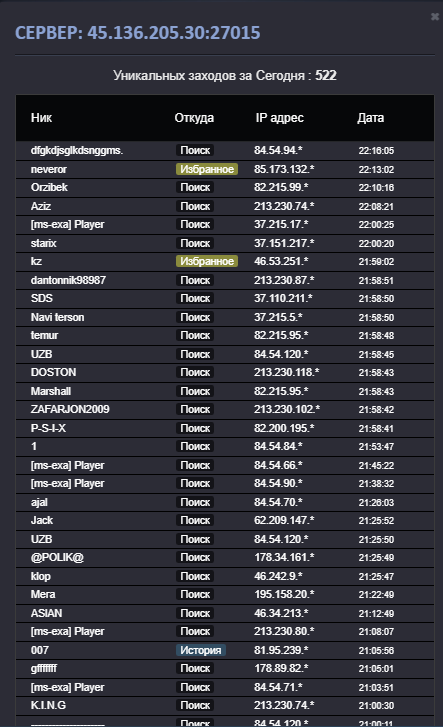Screen dimensions: 443x727
Task: Click the История badge for player 007
Action: point(201,650)
